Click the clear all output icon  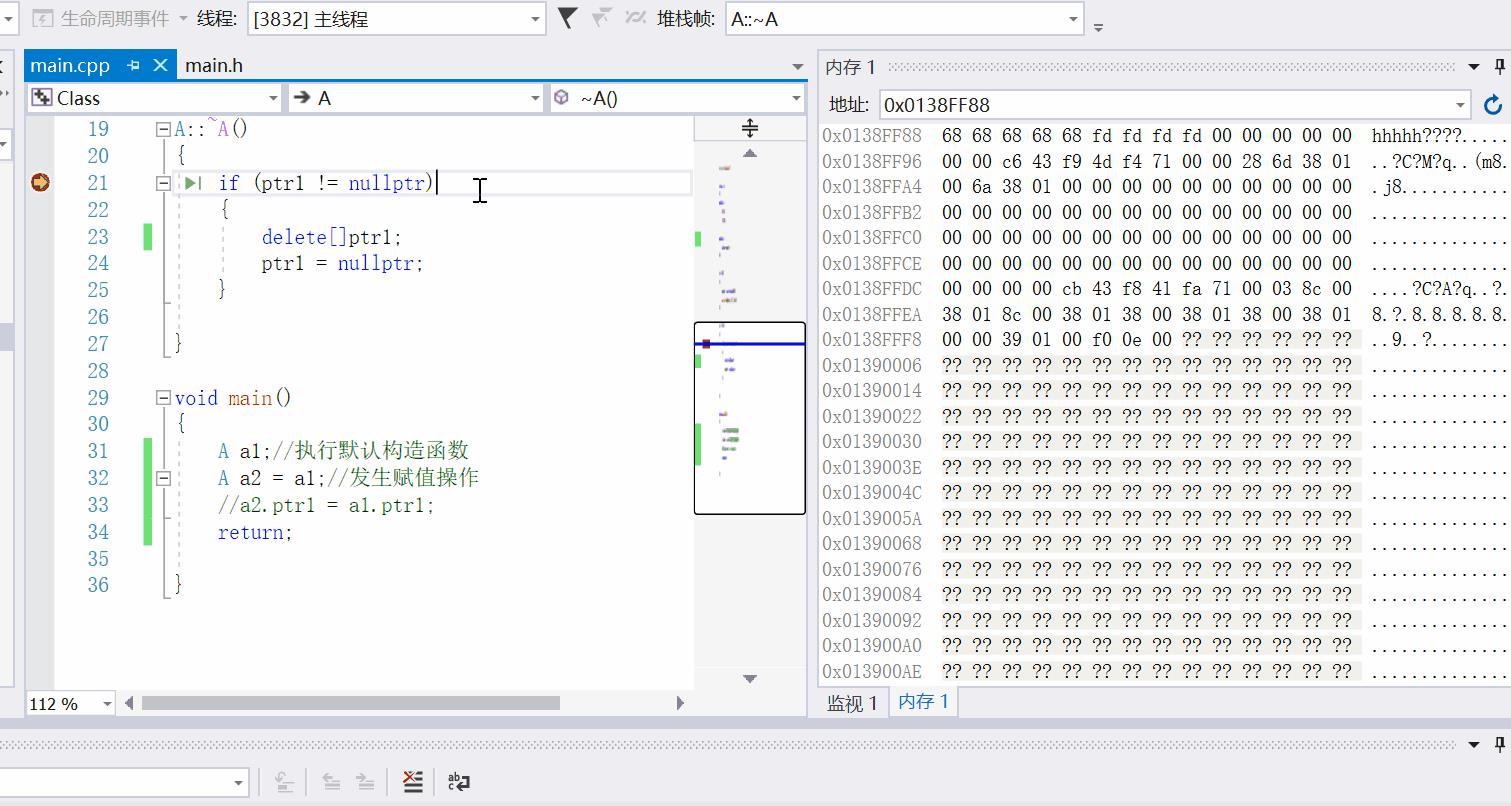pyautogui.click(x=413, y=782)
